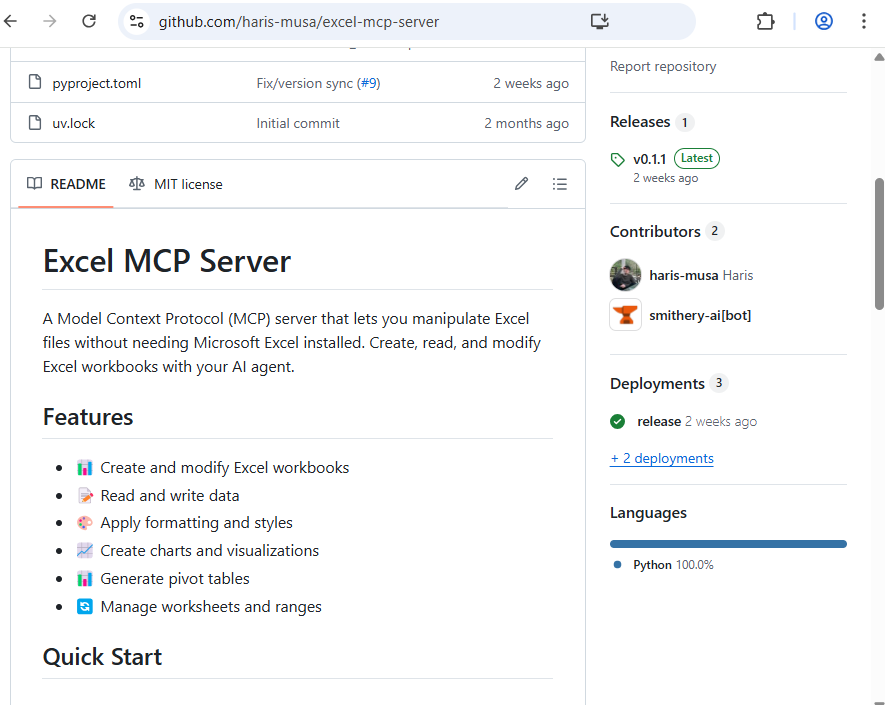
Task: Open release v0.1.1
Action: (649, 159)
